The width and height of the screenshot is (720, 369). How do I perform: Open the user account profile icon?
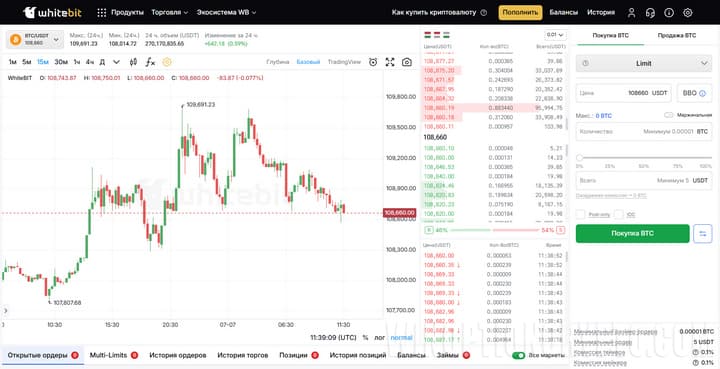pos(631,12)
